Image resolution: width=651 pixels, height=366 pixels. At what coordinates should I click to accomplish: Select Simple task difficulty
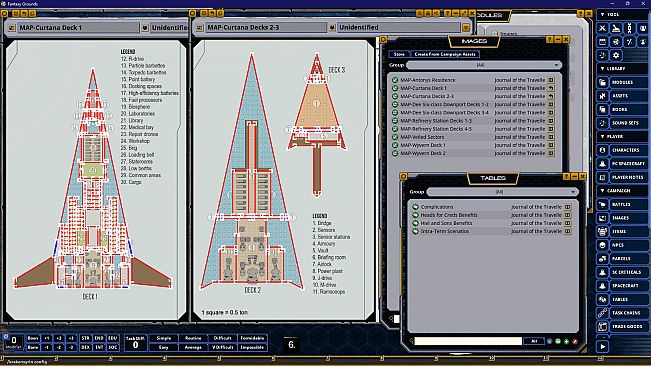tap(164, 338)
